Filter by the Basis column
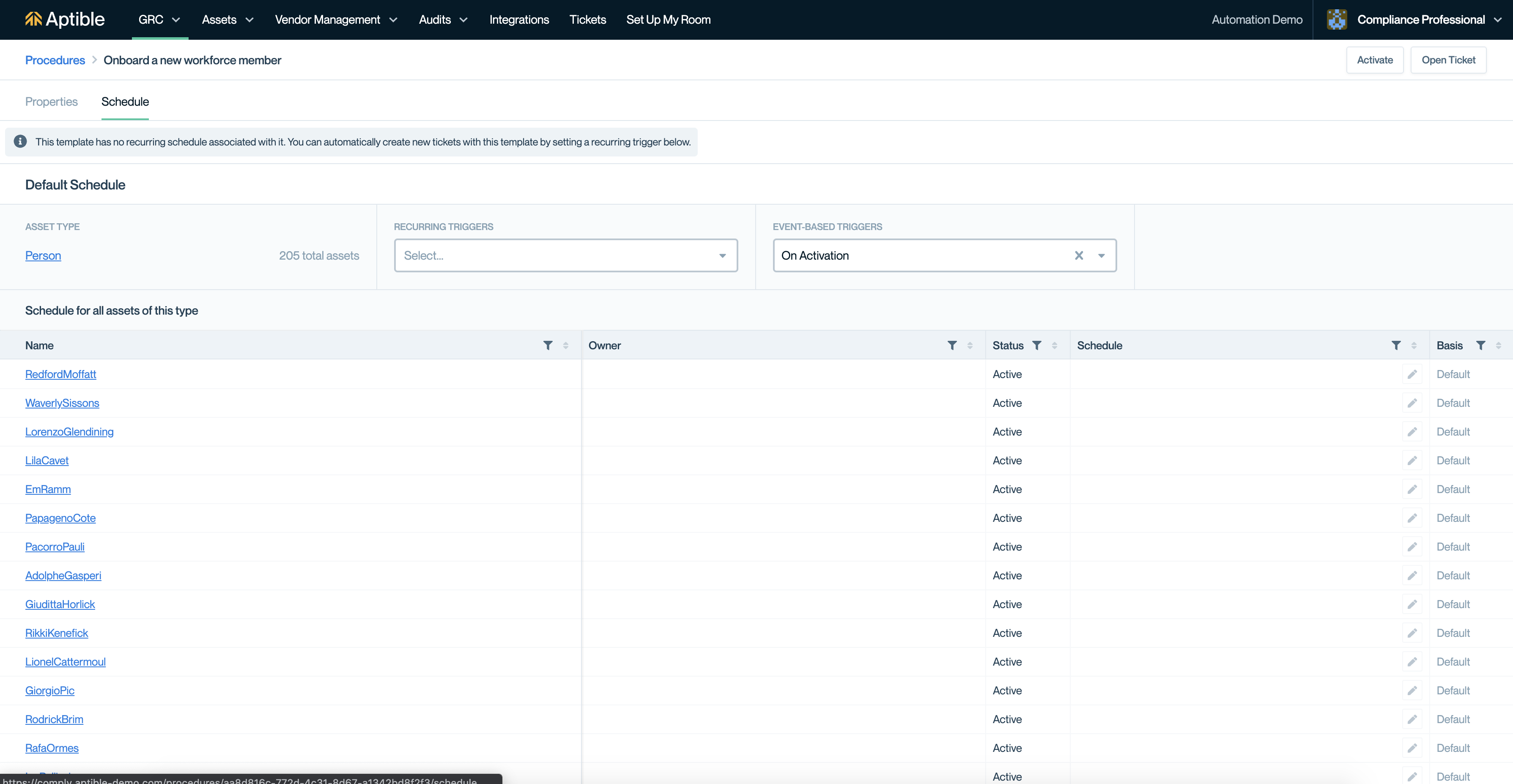The width and height of the screenshot is (1513, 784). click(x=1481, y=345)
